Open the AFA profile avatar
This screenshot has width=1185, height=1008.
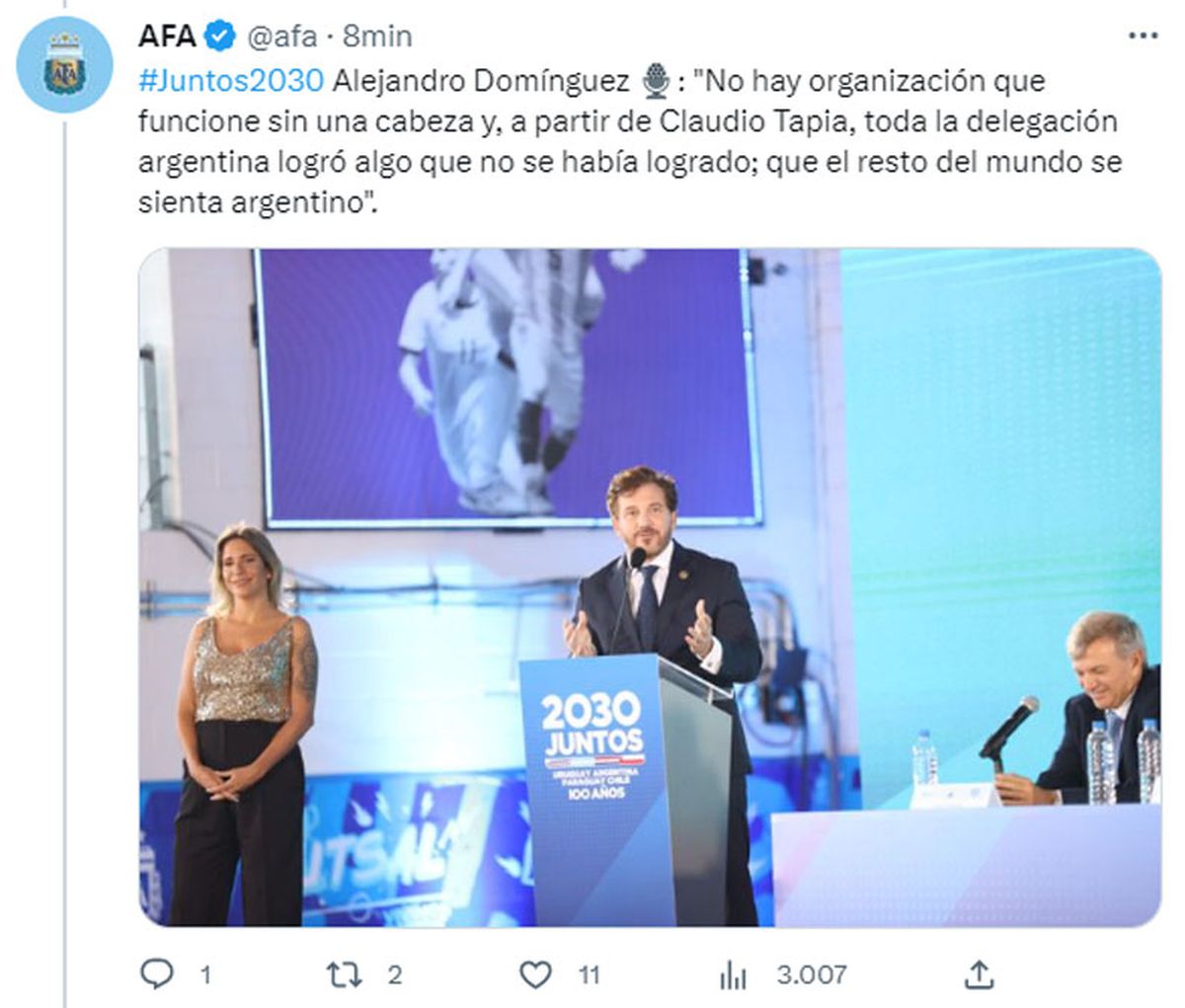pos(65,64)
